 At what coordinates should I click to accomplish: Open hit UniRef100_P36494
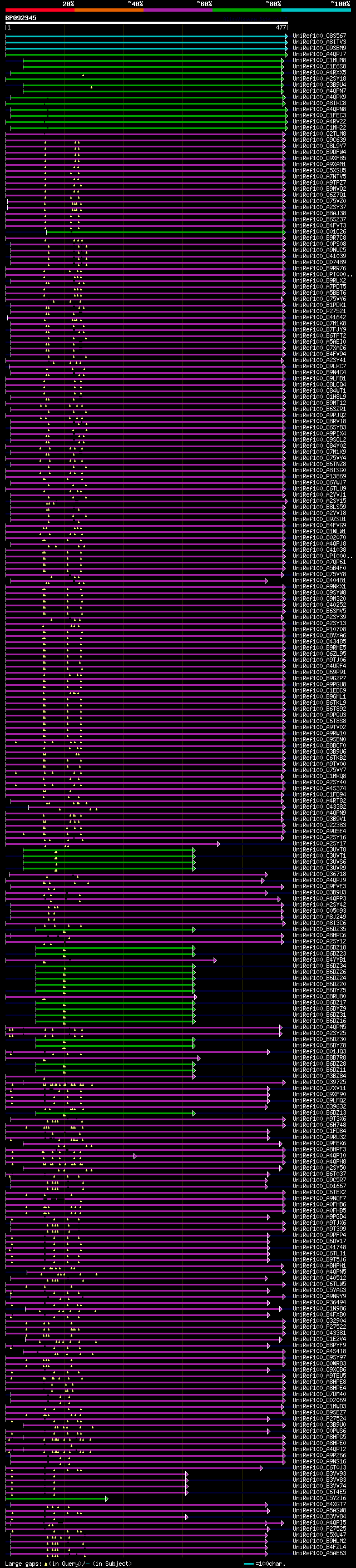click(319, 1302)
